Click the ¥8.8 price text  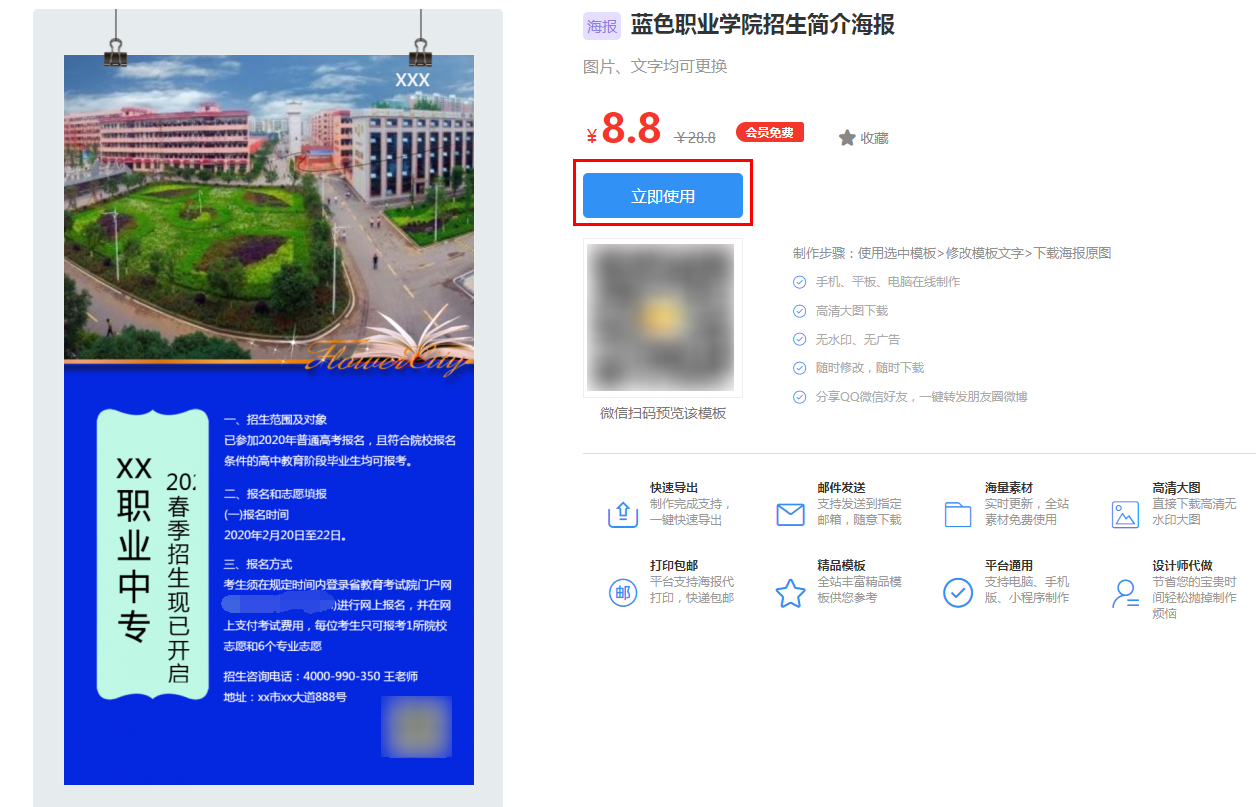[624, 129]
